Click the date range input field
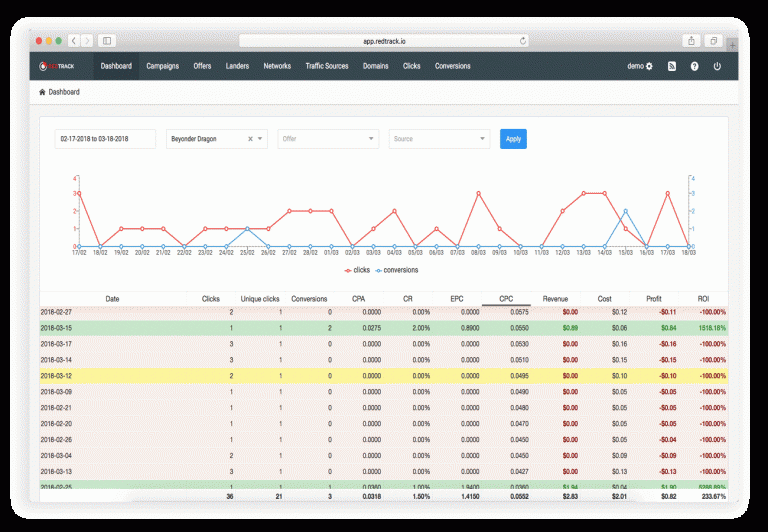This screenshot has width=768, height=532. click(x=105, y=139)
